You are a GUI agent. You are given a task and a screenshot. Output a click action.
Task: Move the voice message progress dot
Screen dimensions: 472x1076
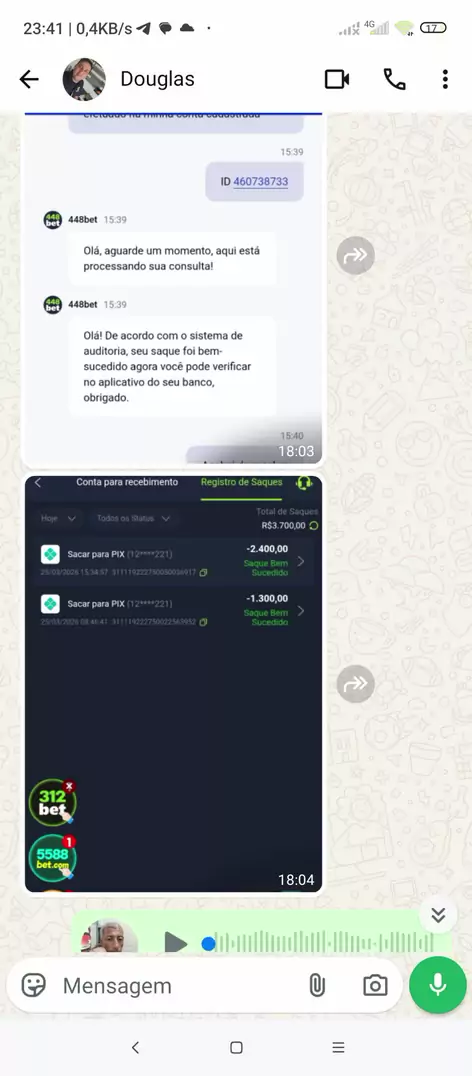coord(209,944)
